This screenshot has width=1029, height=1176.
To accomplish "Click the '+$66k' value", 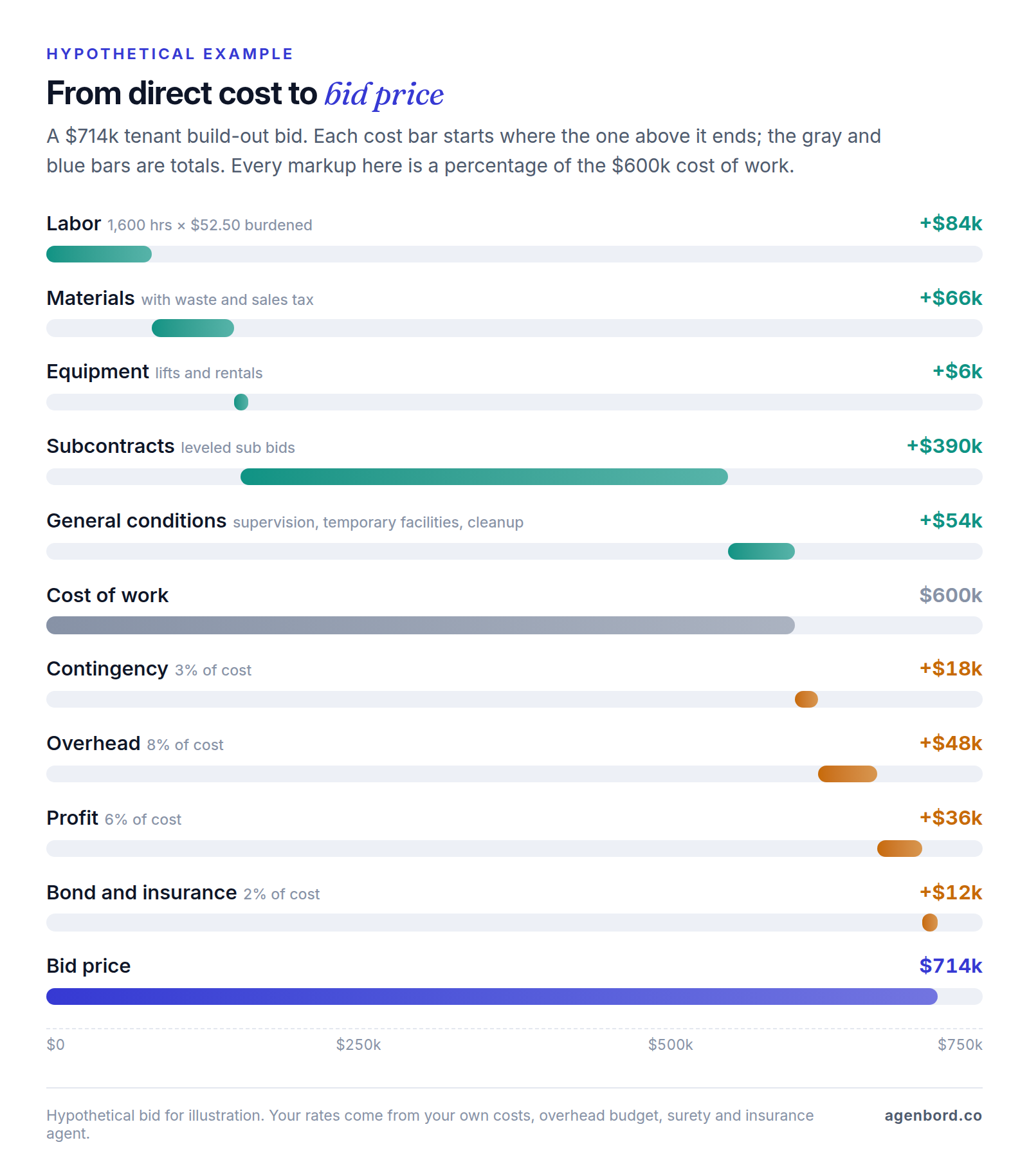I will [951, 298].
